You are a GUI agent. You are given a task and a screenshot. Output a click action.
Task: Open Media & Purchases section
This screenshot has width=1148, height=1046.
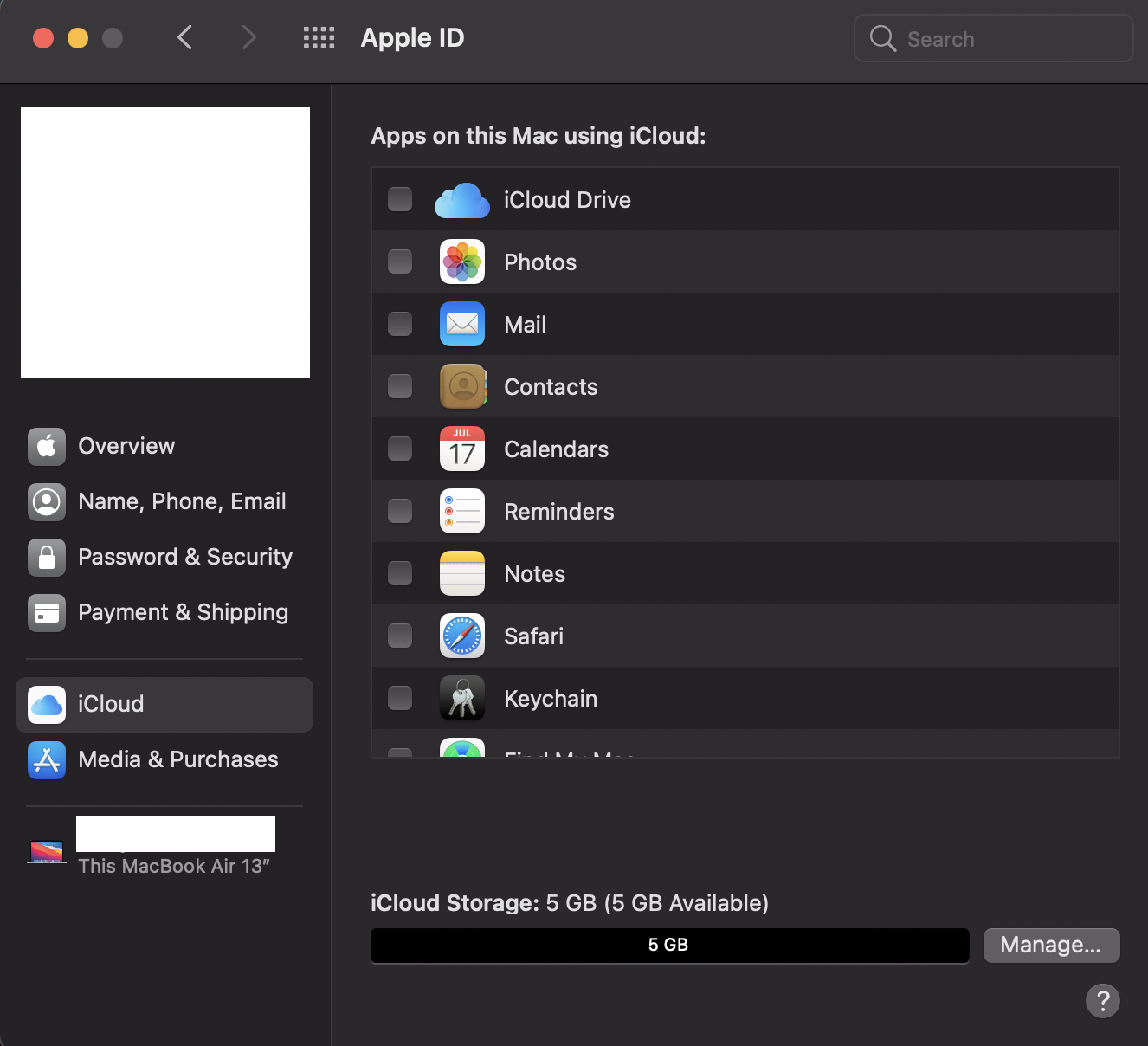coord(164,760)
